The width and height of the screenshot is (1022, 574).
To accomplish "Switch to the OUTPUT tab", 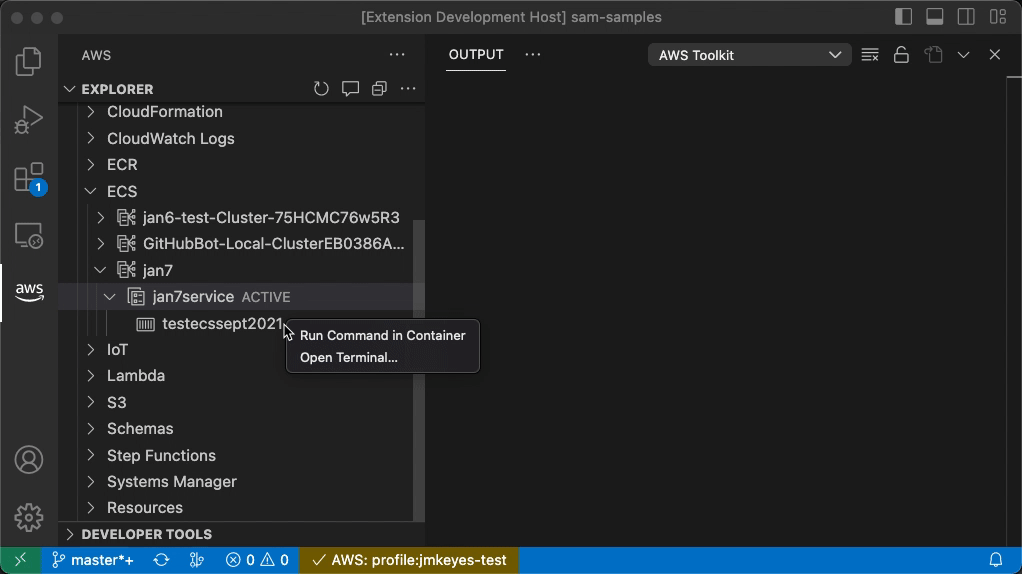I will 476,55.
